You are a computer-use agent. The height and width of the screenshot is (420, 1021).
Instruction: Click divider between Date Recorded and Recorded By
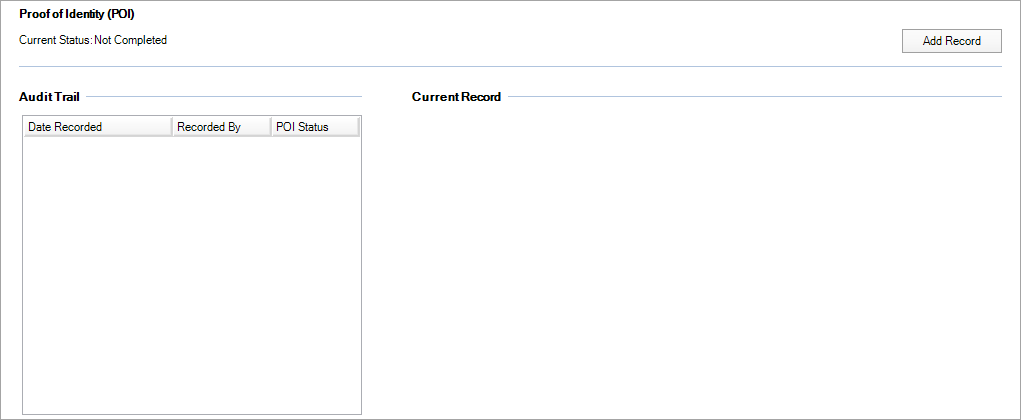tap(172, 127)
